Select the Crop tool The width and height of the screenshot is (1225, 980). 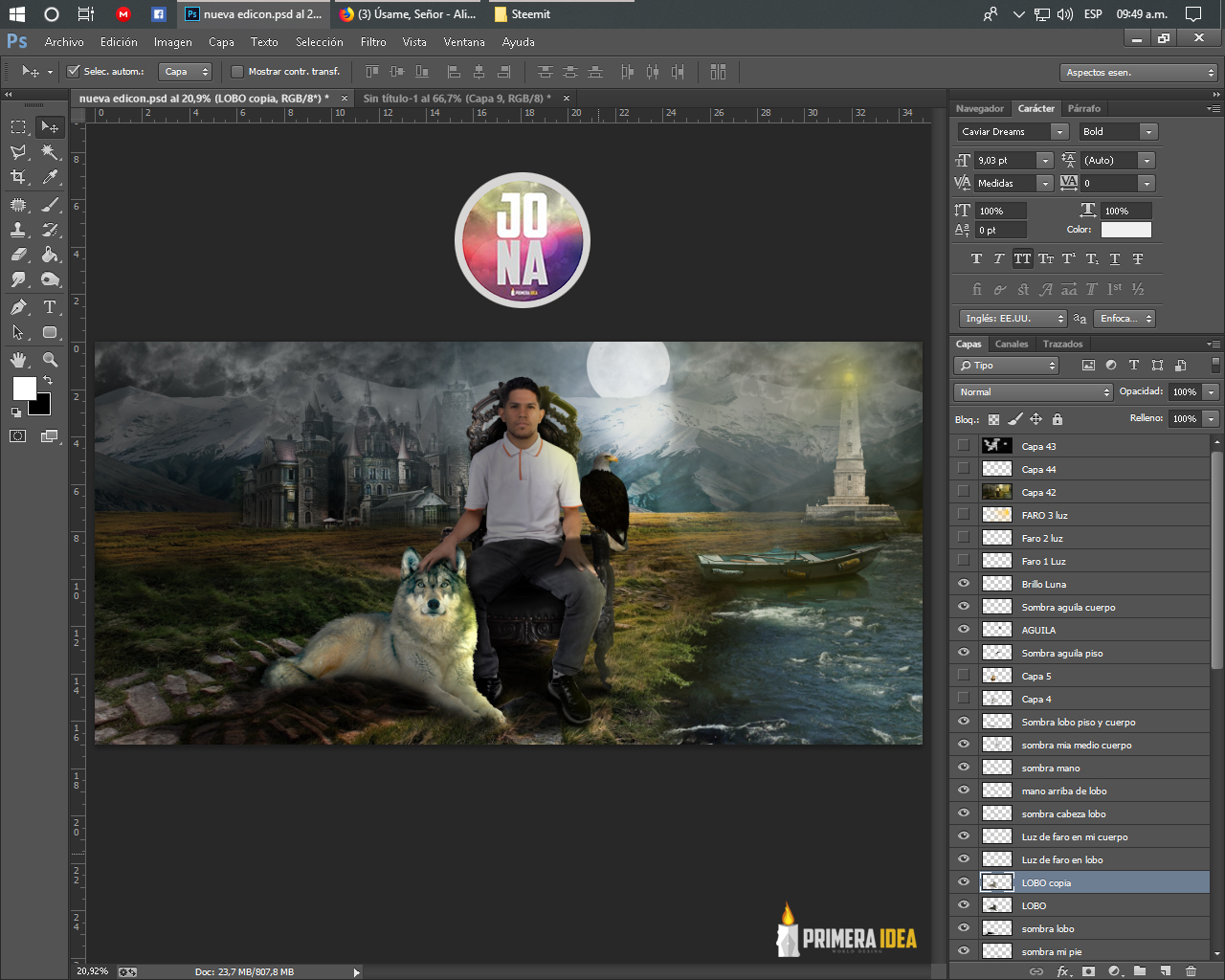coord(18,177)
